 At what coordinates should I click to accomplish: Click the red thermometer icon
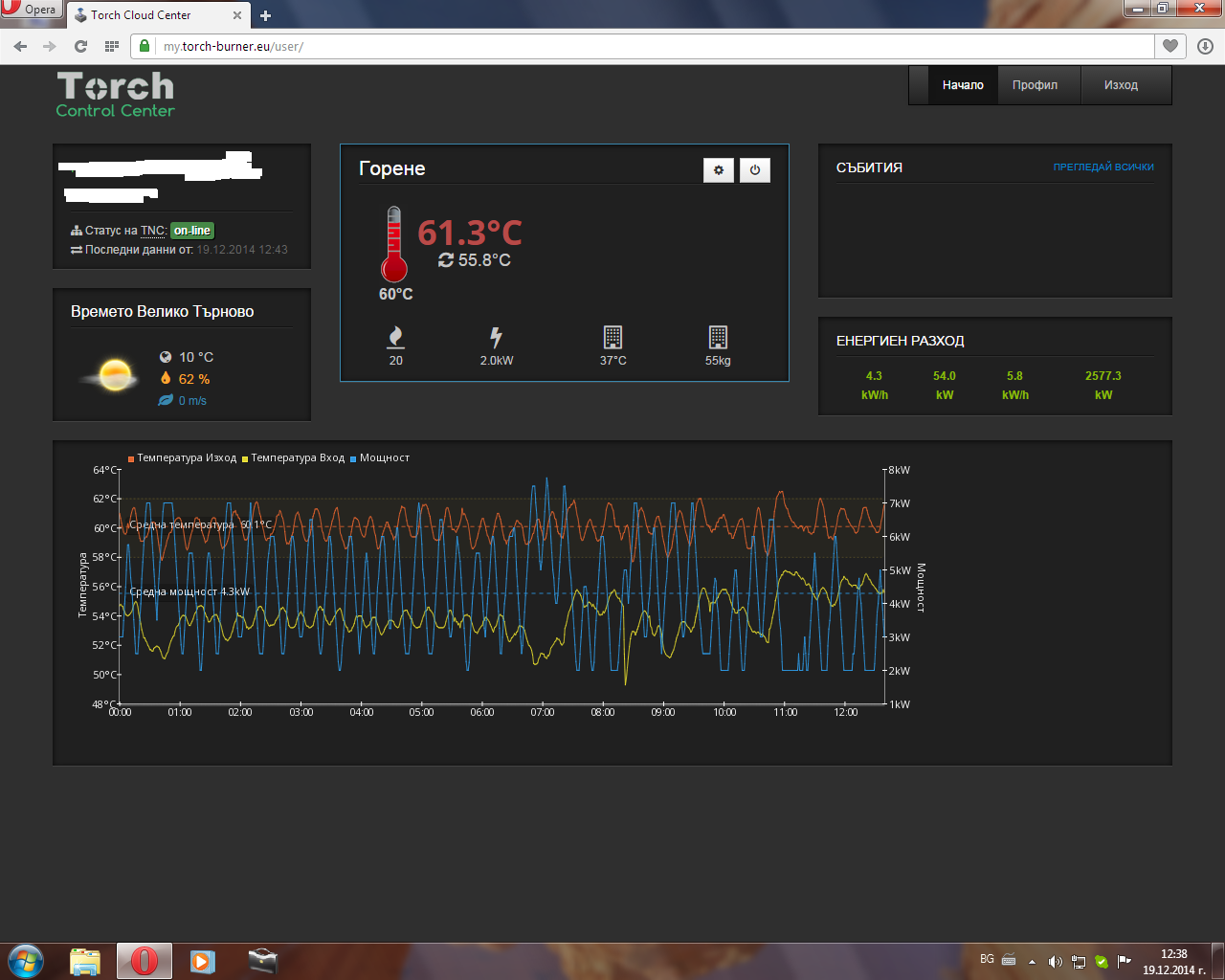[392, 245]
